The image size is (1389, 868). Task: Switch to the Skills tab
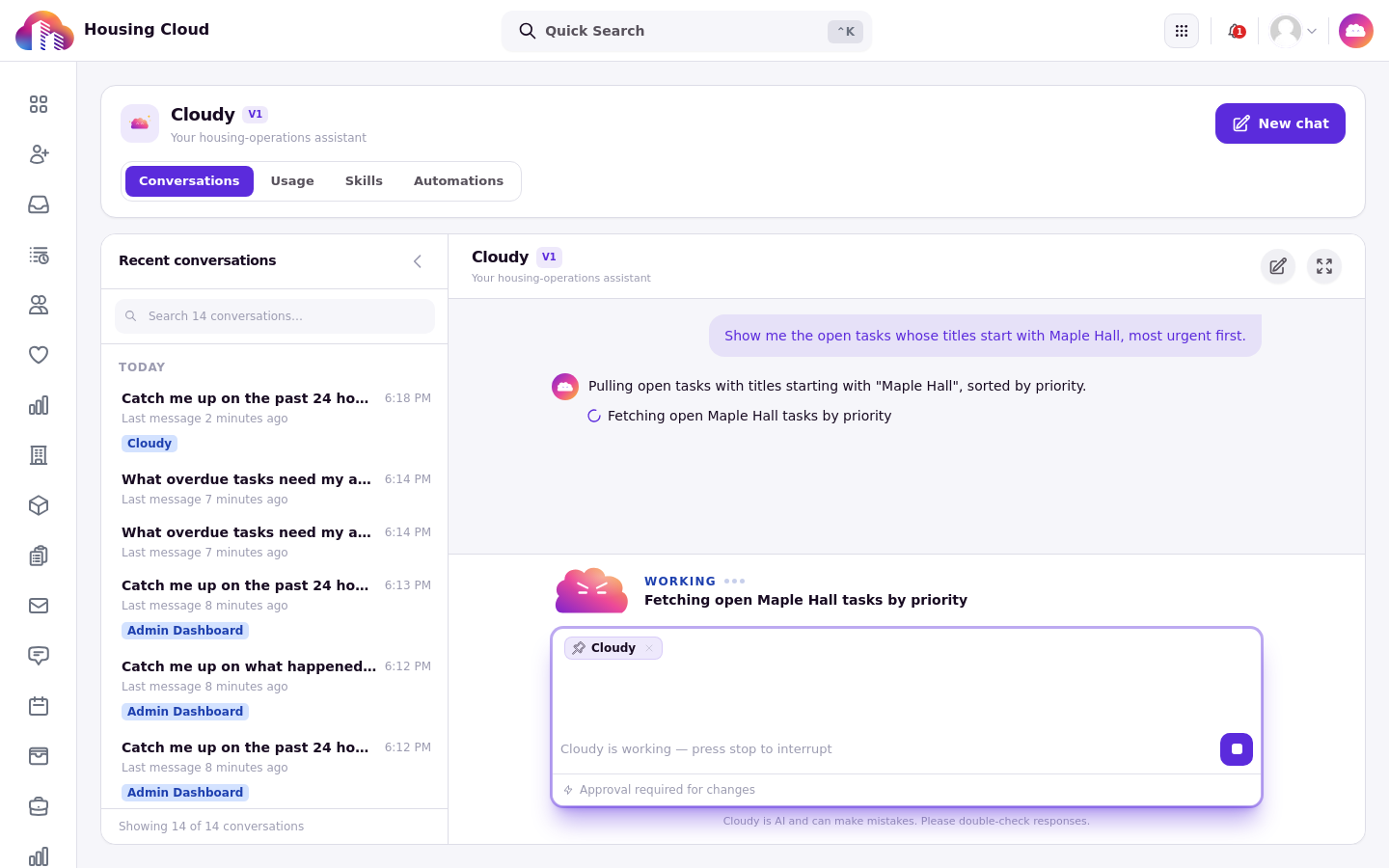click(364, 181)
